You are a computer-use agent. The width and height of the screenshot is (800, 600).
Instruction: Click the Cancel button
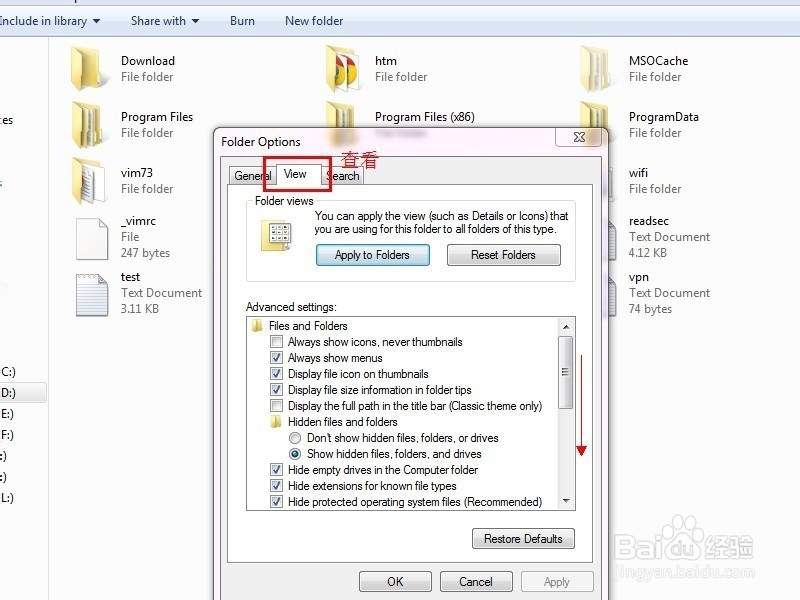point(476,582)
